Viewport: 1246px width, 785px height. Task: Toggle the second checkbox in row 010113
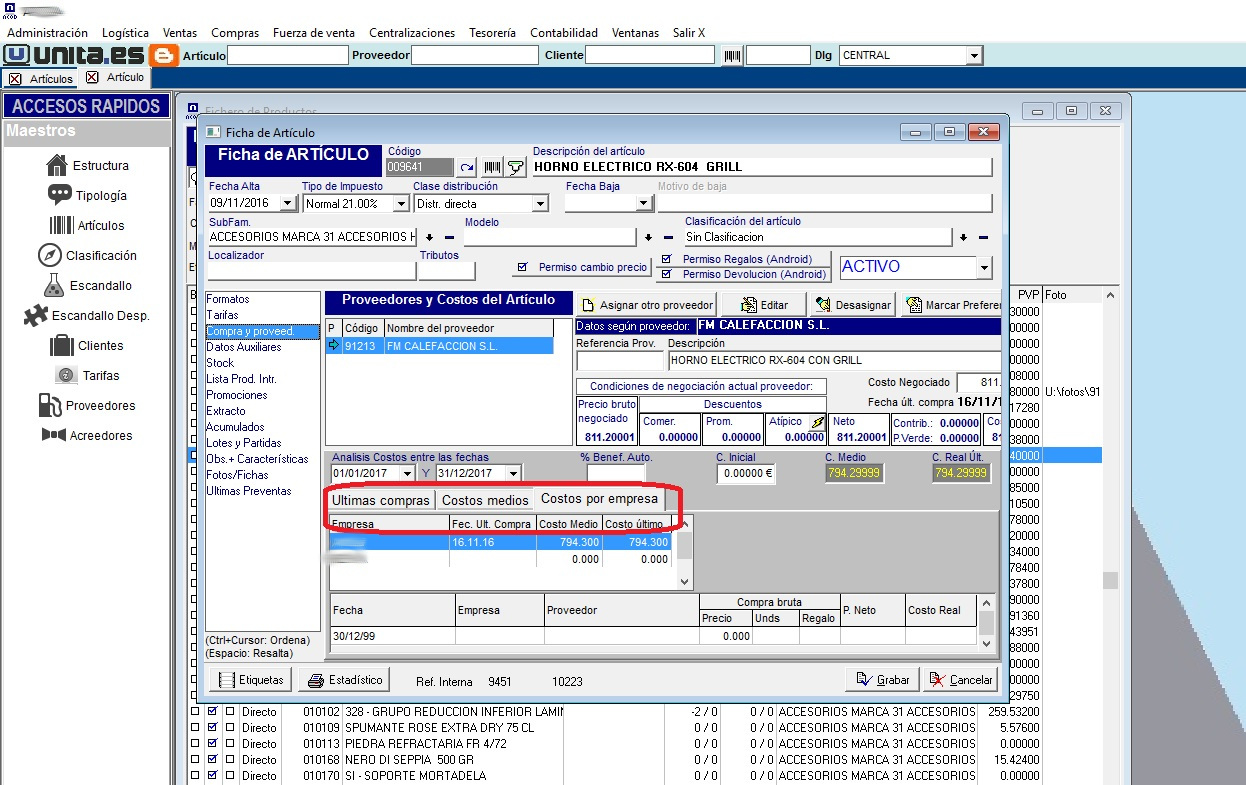(212, 744)
